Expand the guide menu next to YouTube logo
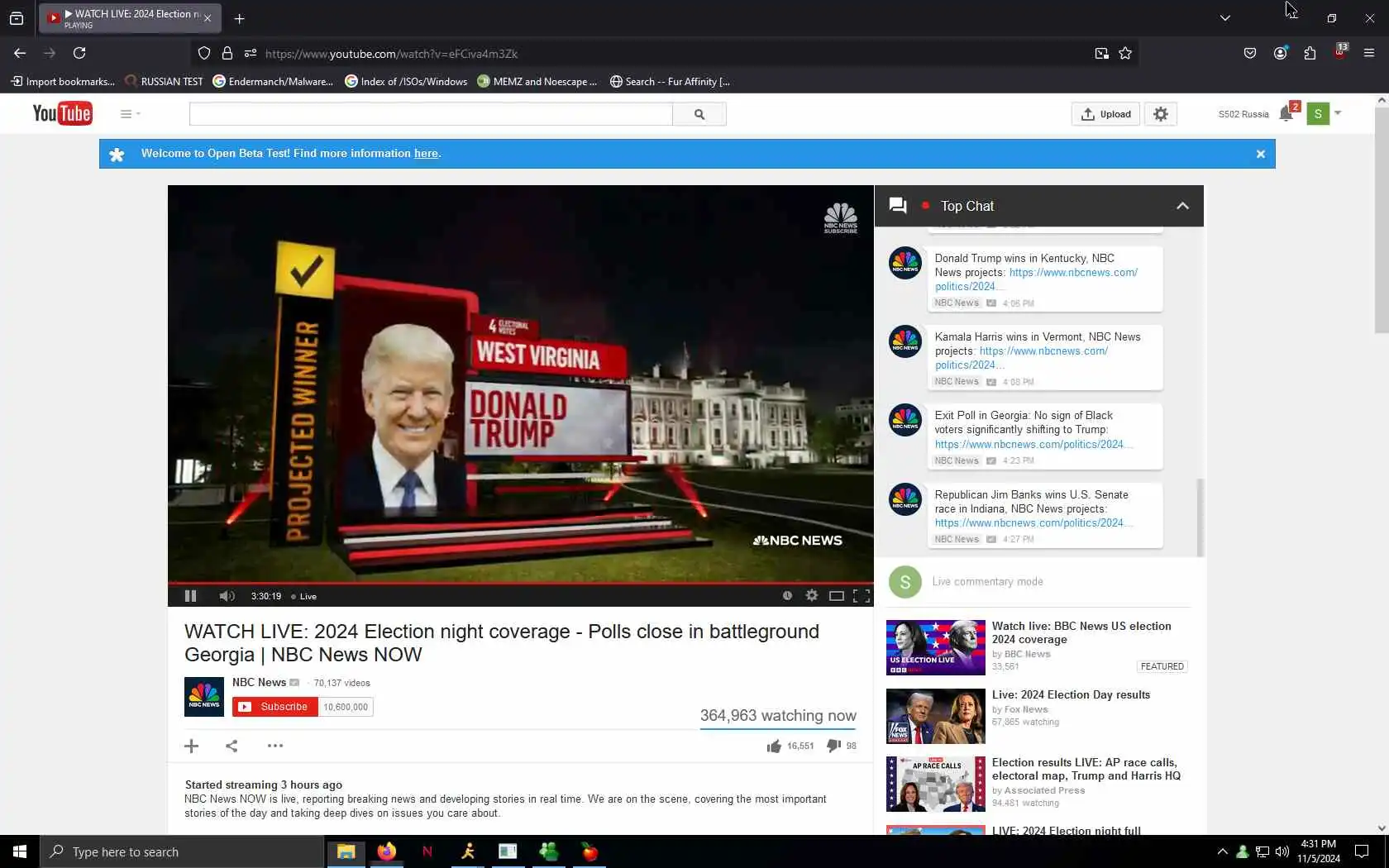Image resolution: width=1389 pixels, height=868 pixels. (130, 114)
